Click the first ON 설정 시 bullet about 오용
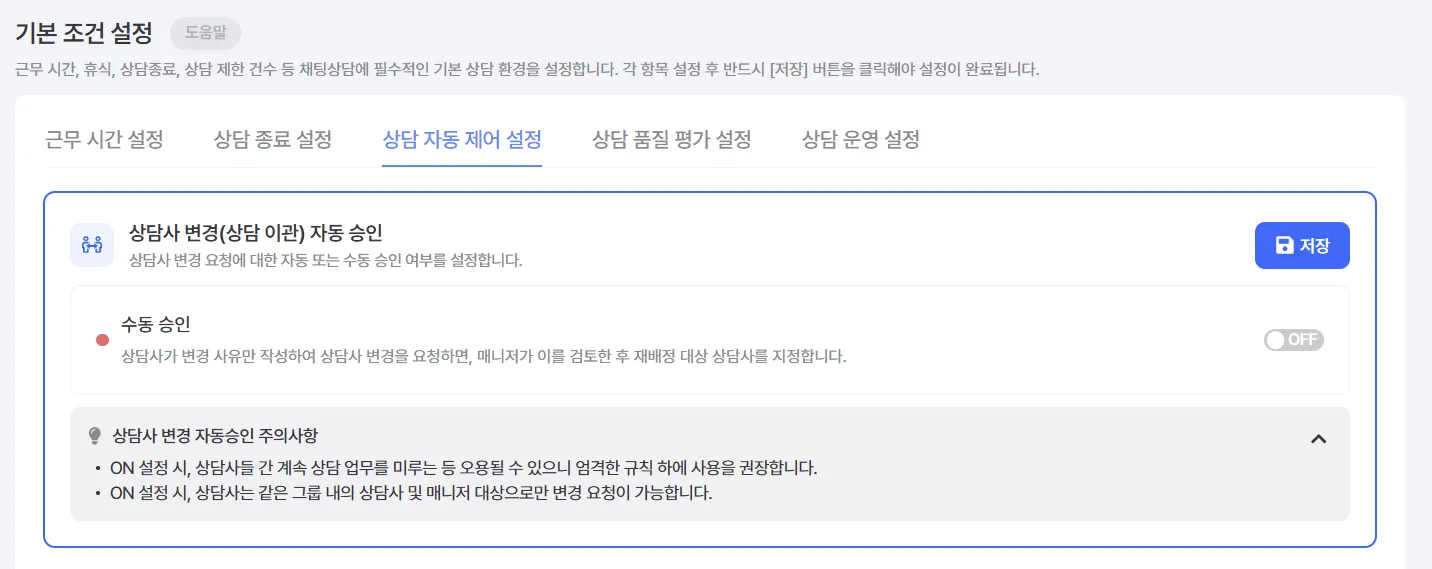1432x569 pixels. click(x=464, y=468)
